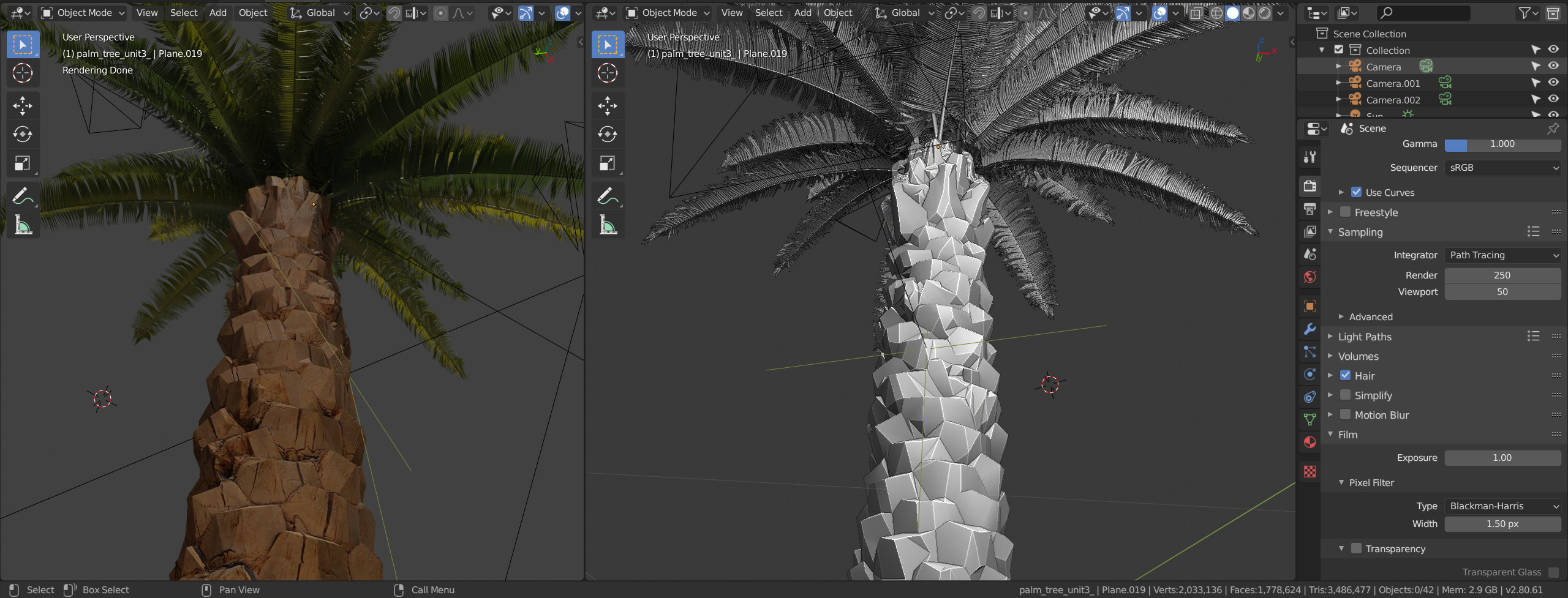
Task: Open the Select menu in right viewport
Action: coord(768,13)
